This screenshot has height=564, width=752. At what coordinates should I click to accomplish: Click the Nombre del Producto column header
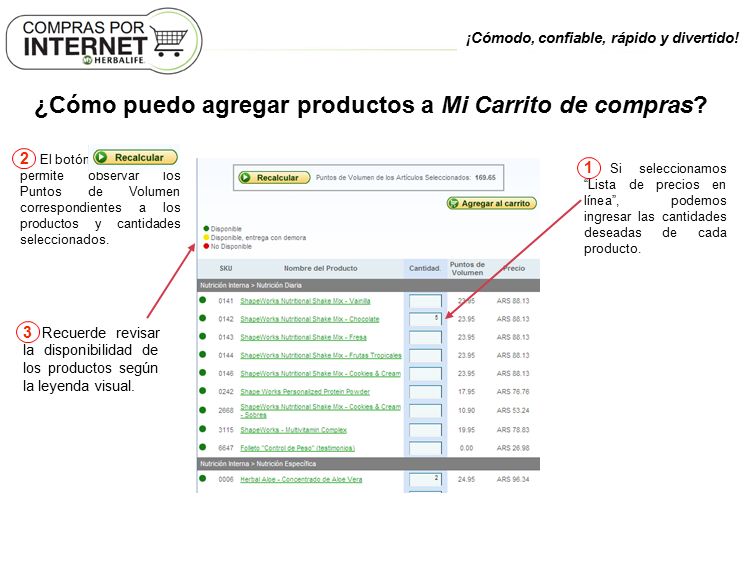(x=320, y=268)
